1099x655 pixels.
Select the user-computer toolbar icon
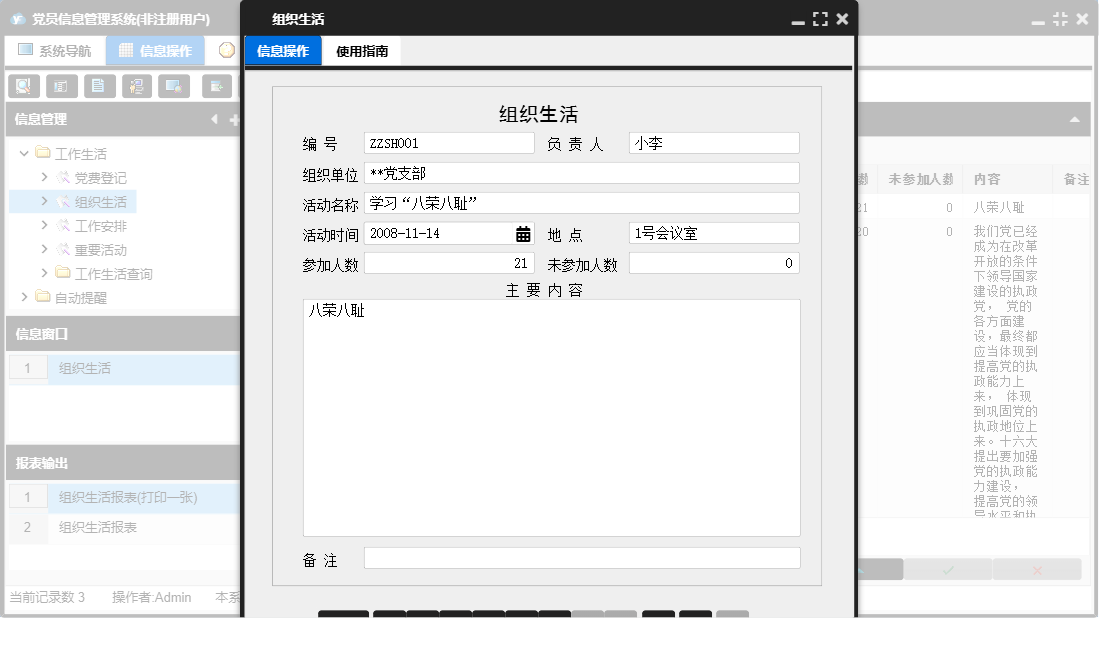(x=137, y=86)
